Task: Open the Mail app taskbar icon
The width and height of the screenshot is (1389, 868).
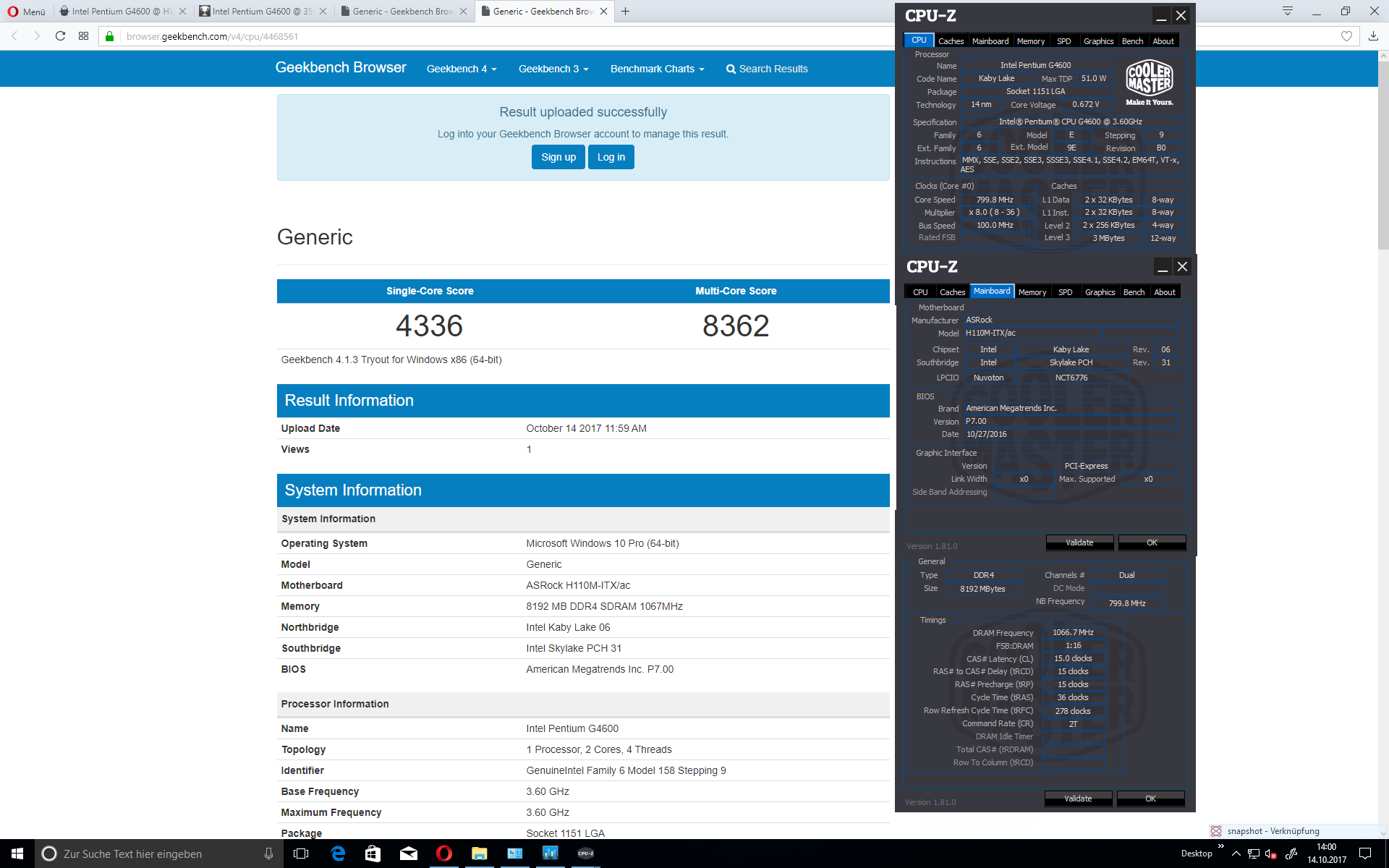Action: tap(409, 854)
